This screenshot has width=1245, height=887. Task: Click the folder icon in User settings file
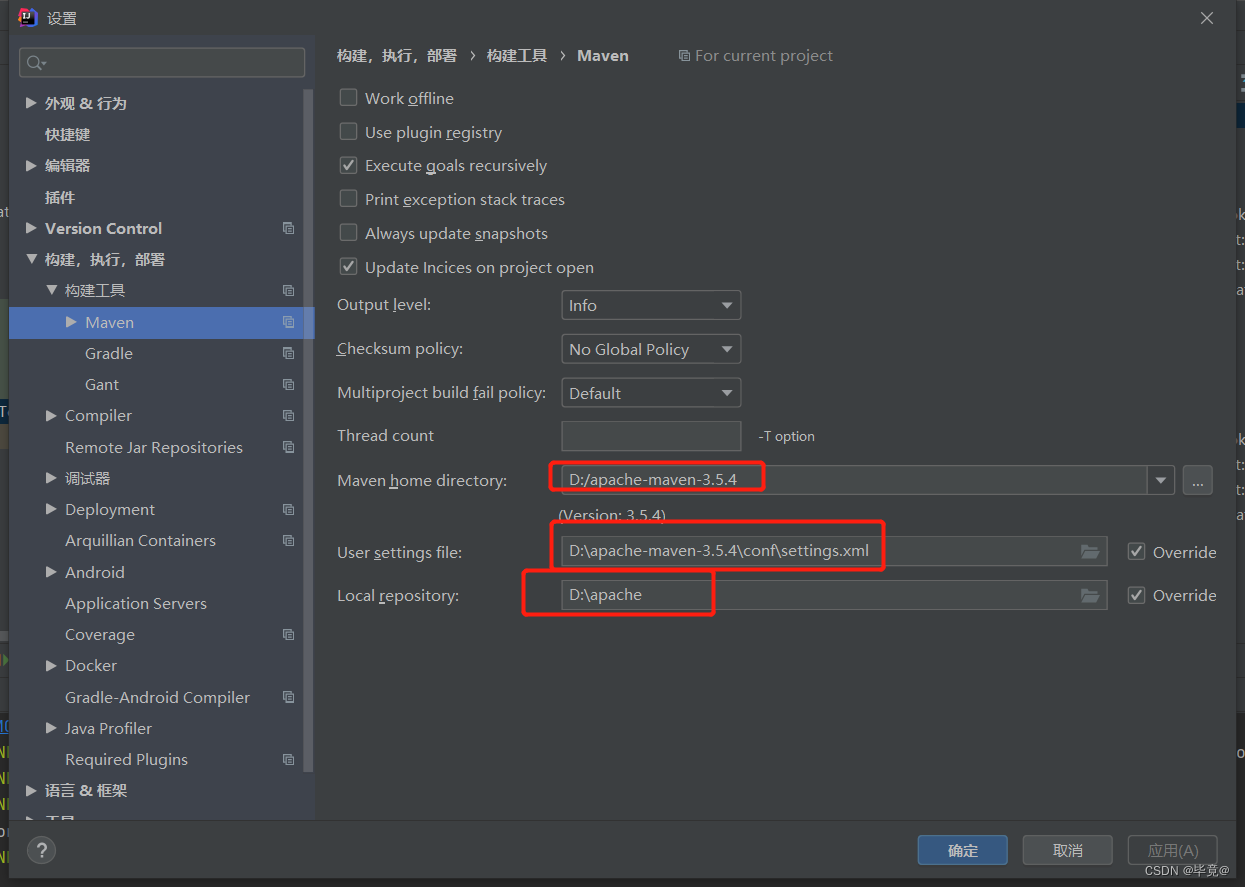1090,552
